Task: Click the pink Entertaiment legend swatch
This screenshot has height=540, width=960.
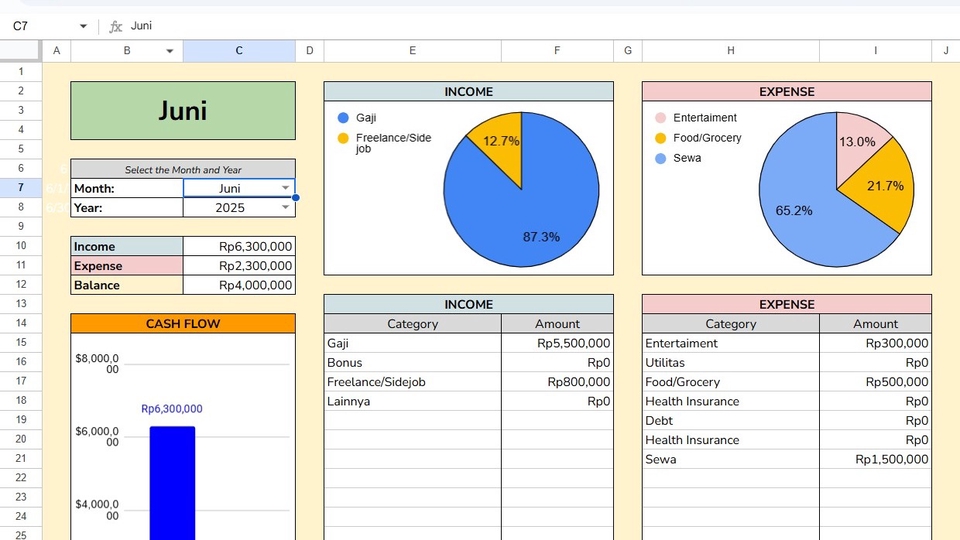Action: (x=661, y=118)
